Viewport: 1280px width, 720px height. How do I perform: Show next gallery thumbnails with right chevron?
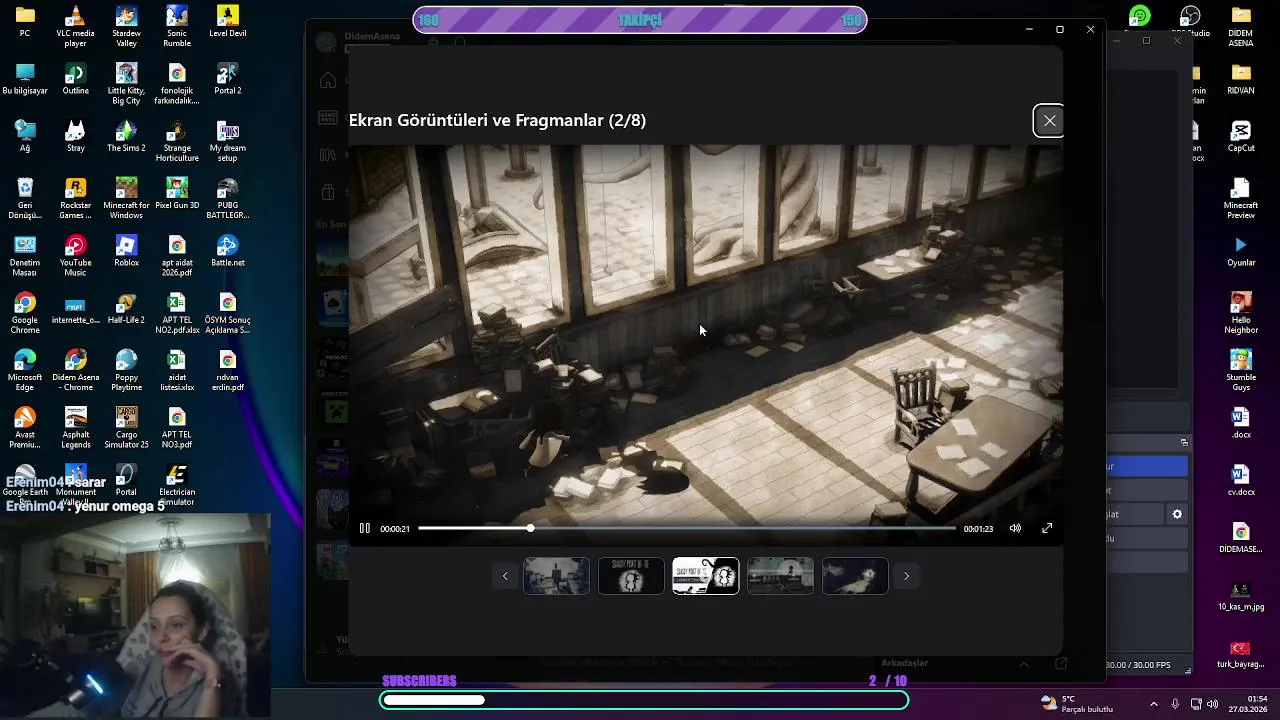click(907, 576)
